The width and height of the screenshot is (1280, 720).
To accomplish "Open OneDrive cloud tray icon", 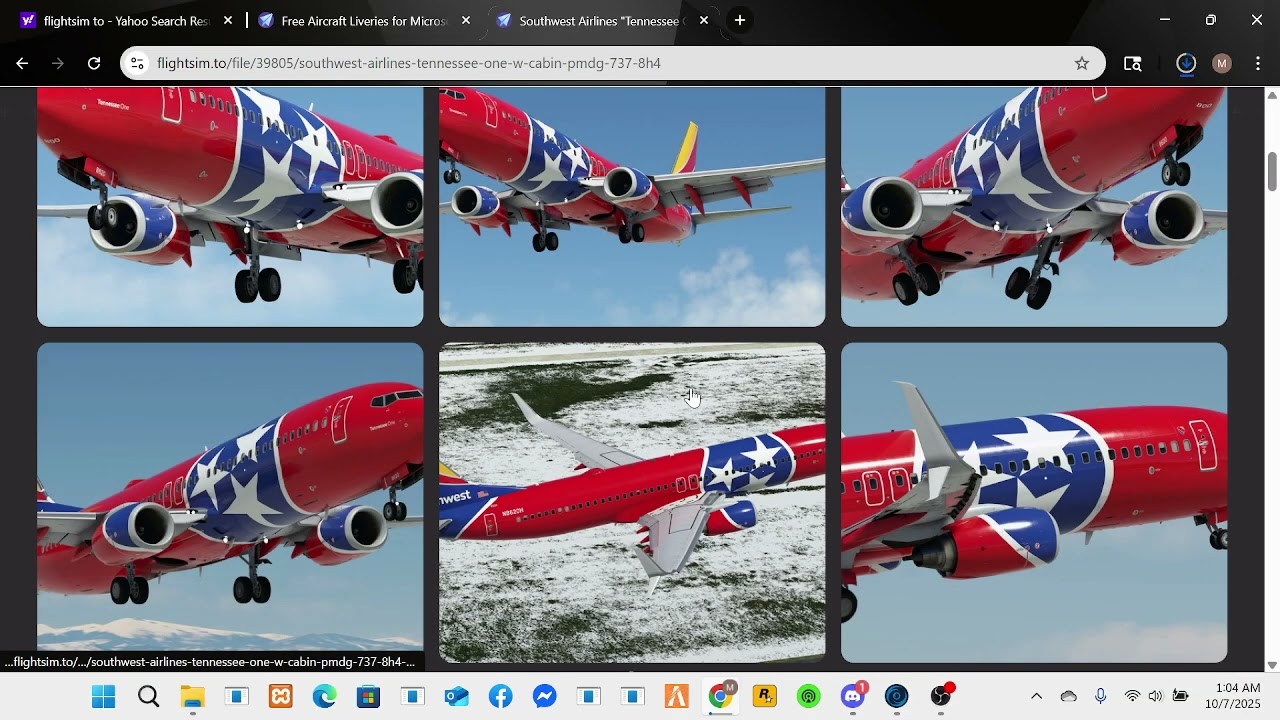I will pos(1069,697).
